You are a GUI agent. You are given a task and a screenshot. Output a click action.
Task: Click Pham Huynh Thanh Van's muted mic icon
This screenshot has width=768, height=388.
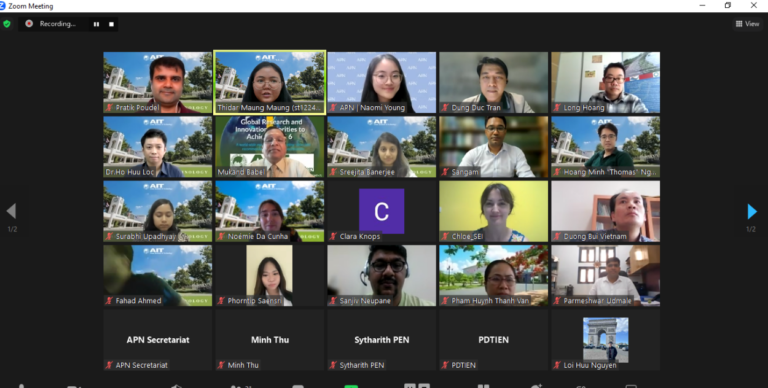pos(445,301)
